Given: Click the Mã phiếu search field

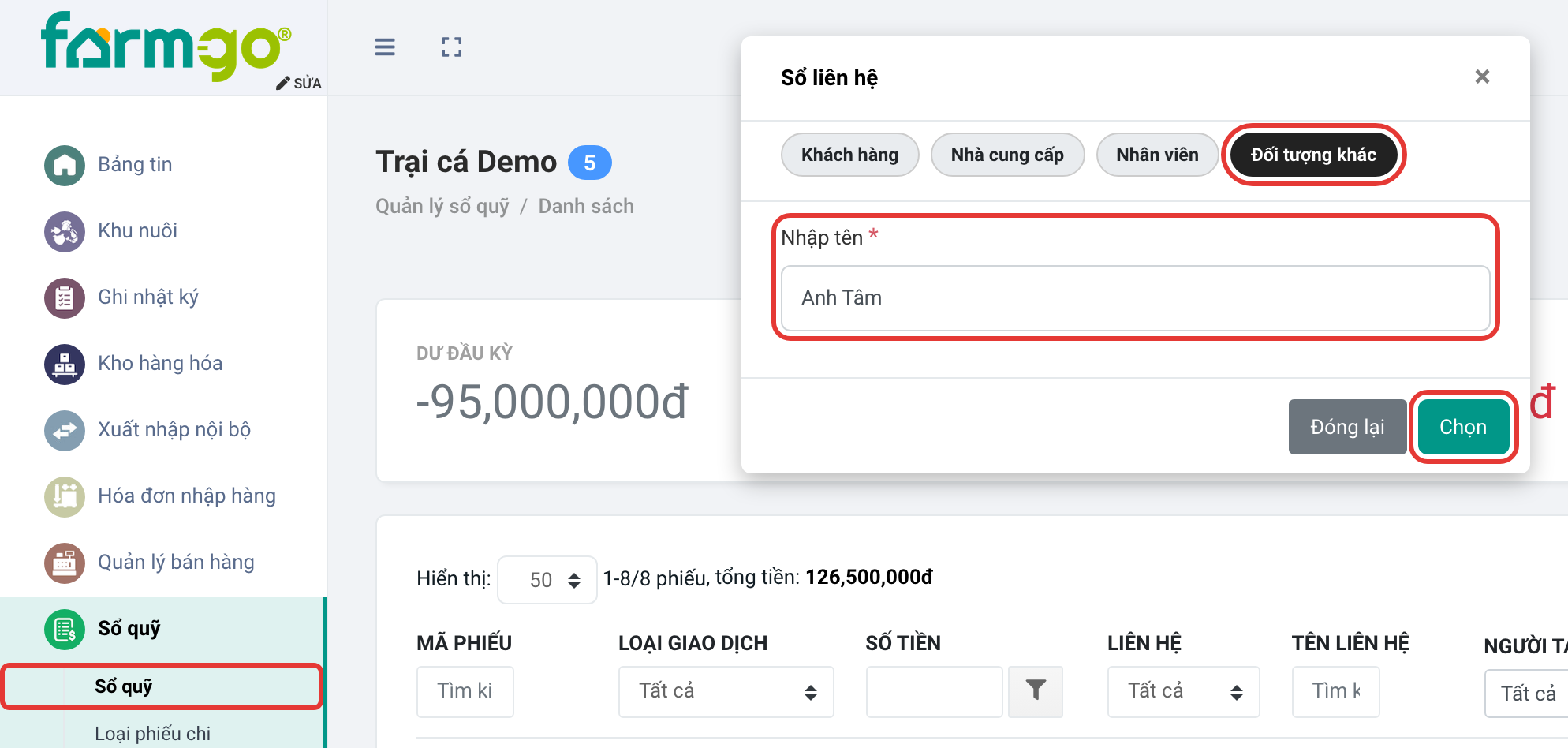Looking at the screenshot, I should [x=465, y=691].
